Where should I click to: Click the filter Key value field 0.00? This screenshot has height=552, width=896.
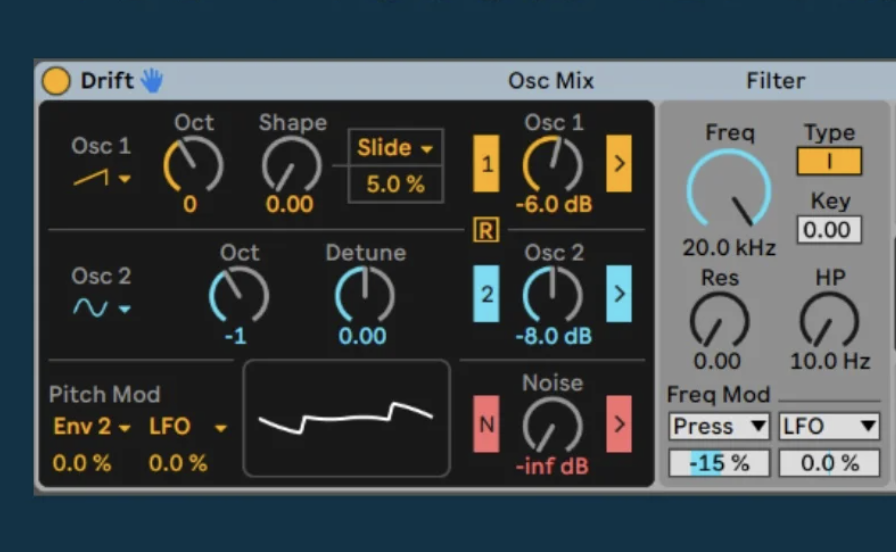coord(829,230)
